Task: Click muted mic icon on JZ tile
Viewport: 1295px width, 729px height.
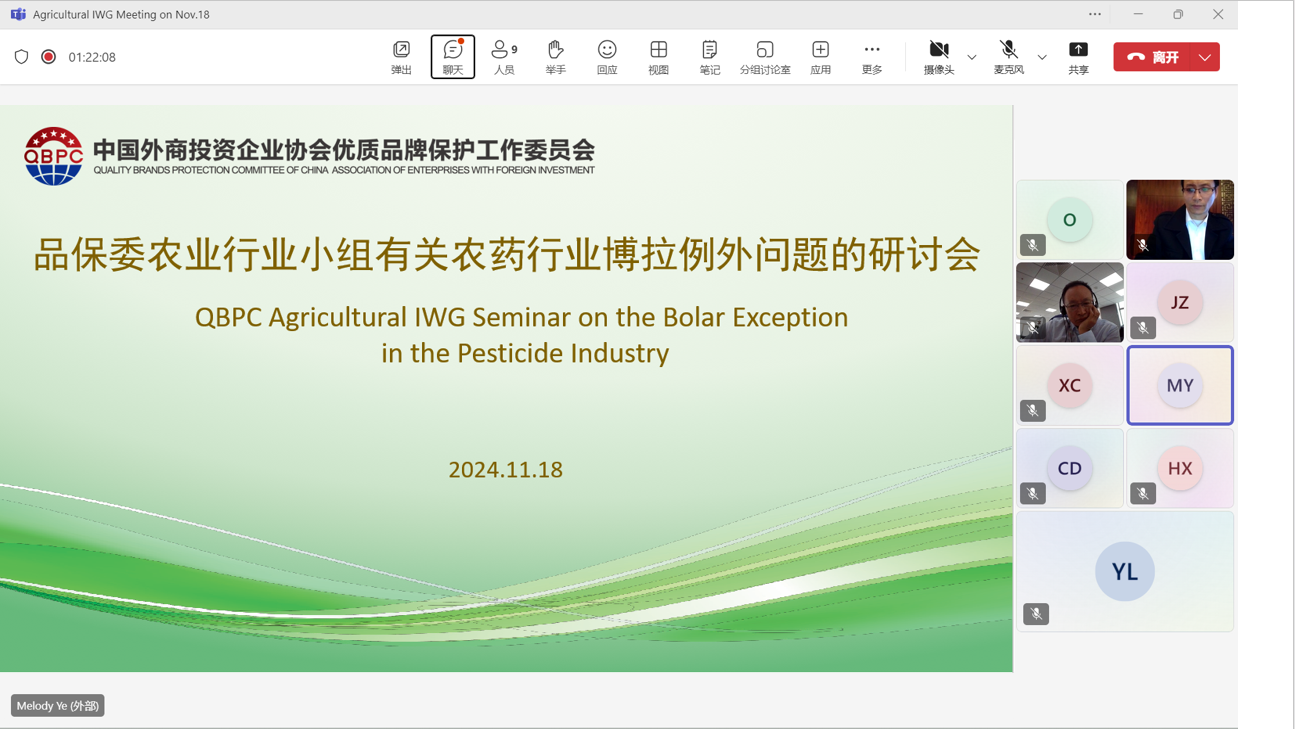Action: (1143, 327)
